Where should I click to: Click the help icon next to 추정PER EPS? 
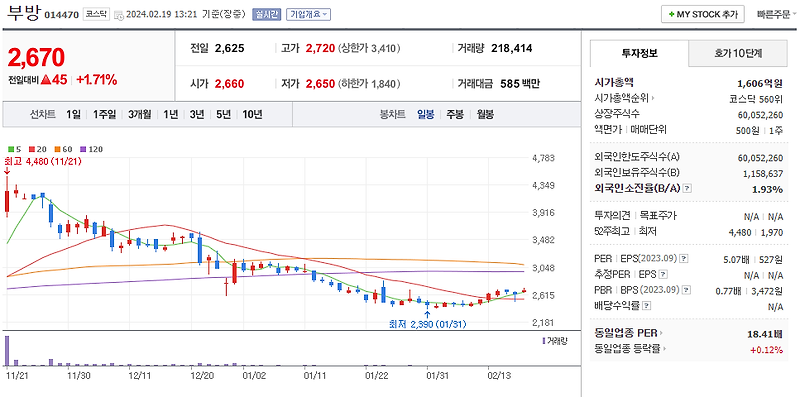pos(663,275)
